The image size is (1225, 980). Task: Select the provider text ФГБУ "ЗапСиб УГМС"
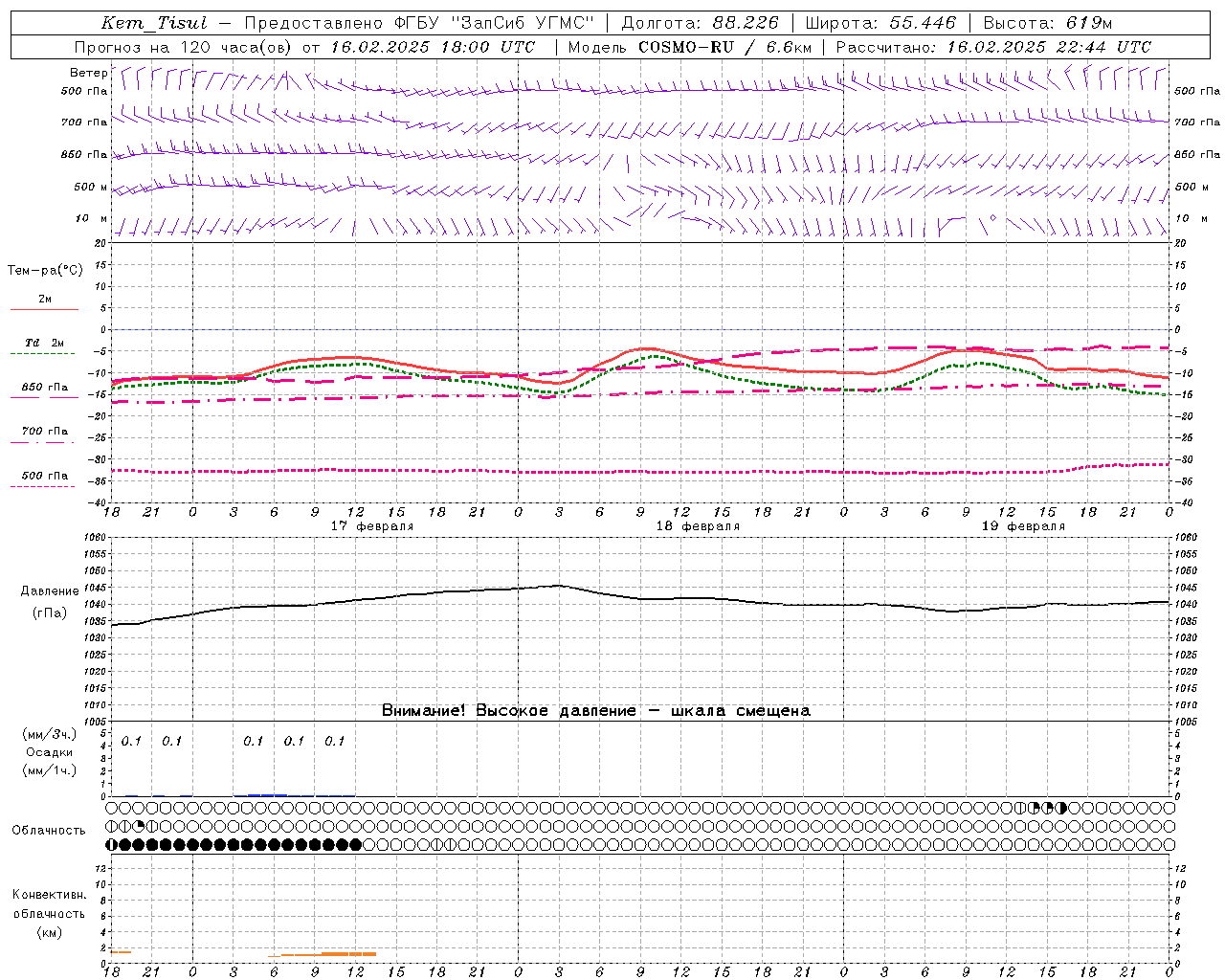[x=494, y=23]
